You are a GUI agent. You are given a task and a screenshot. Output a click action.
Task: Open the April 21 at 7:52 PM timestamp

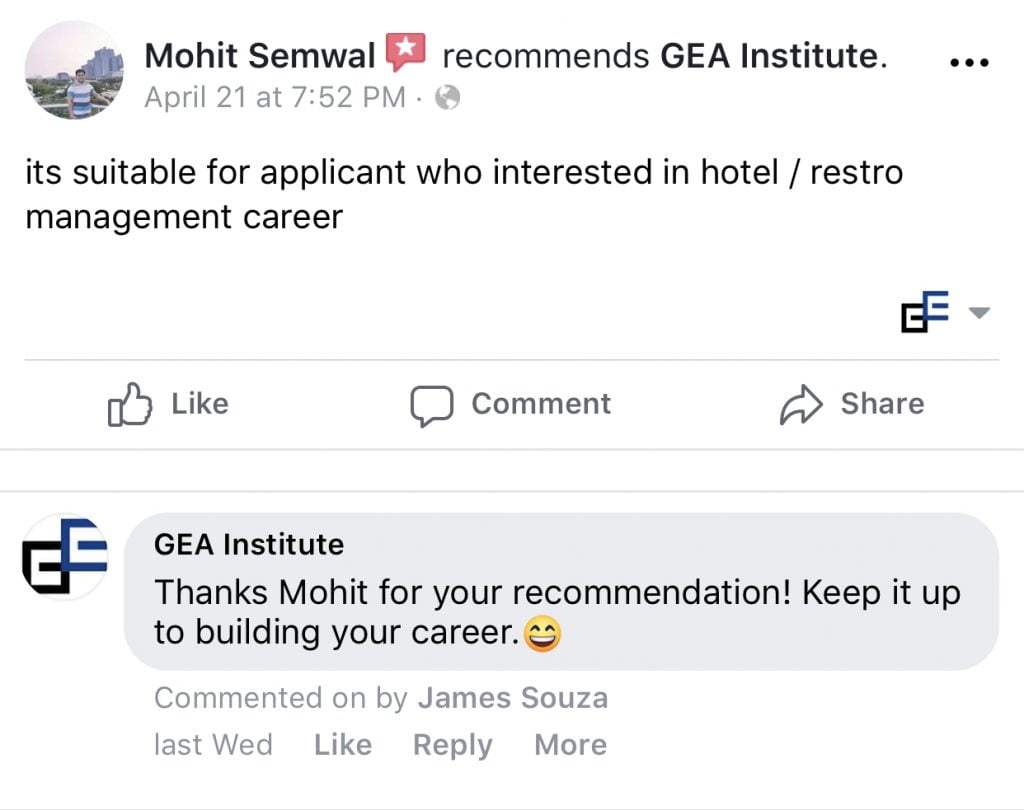click(275, 97)
